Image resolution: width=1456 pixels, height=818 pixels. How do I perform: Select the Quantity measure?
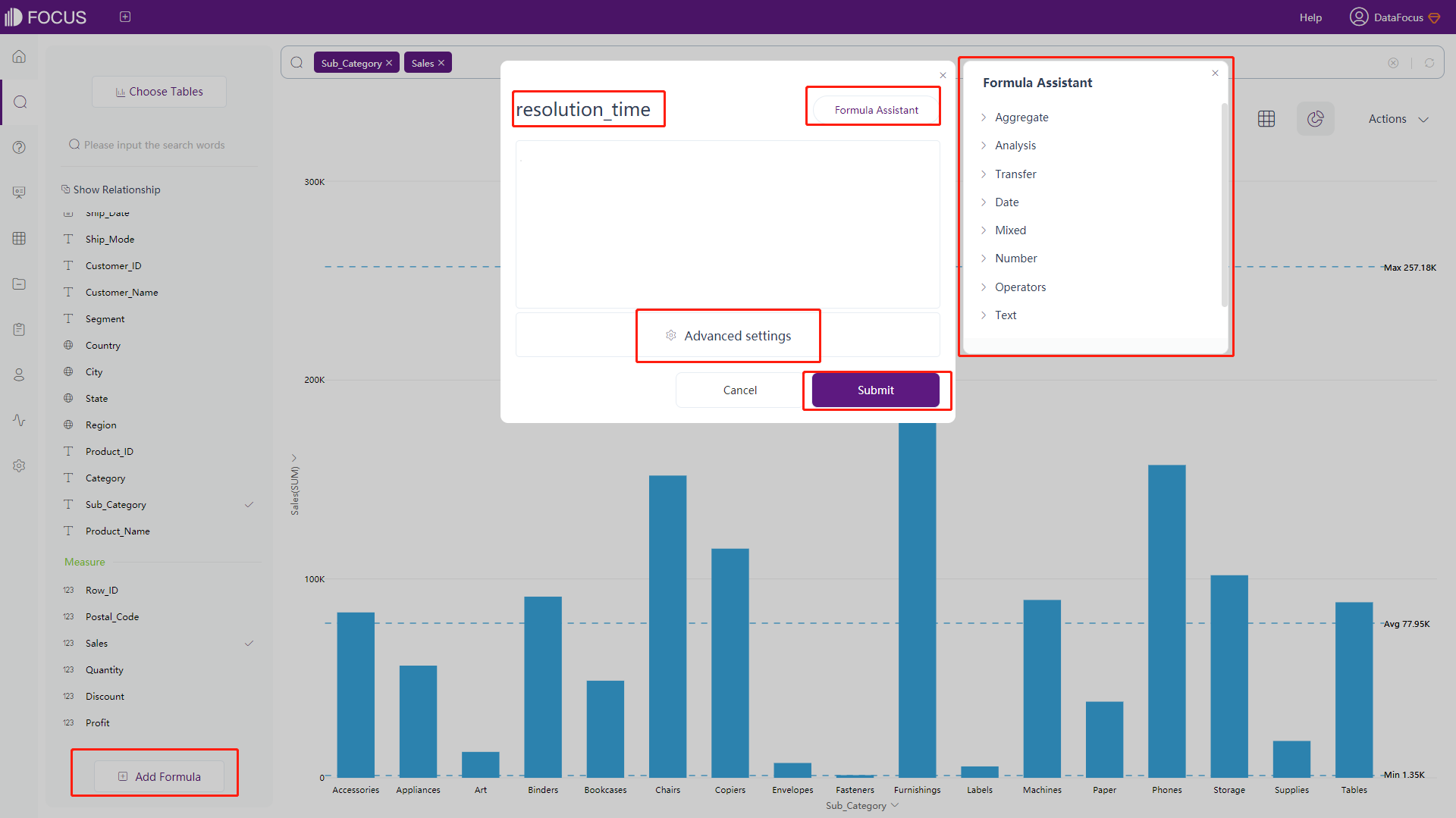(105, 670)
